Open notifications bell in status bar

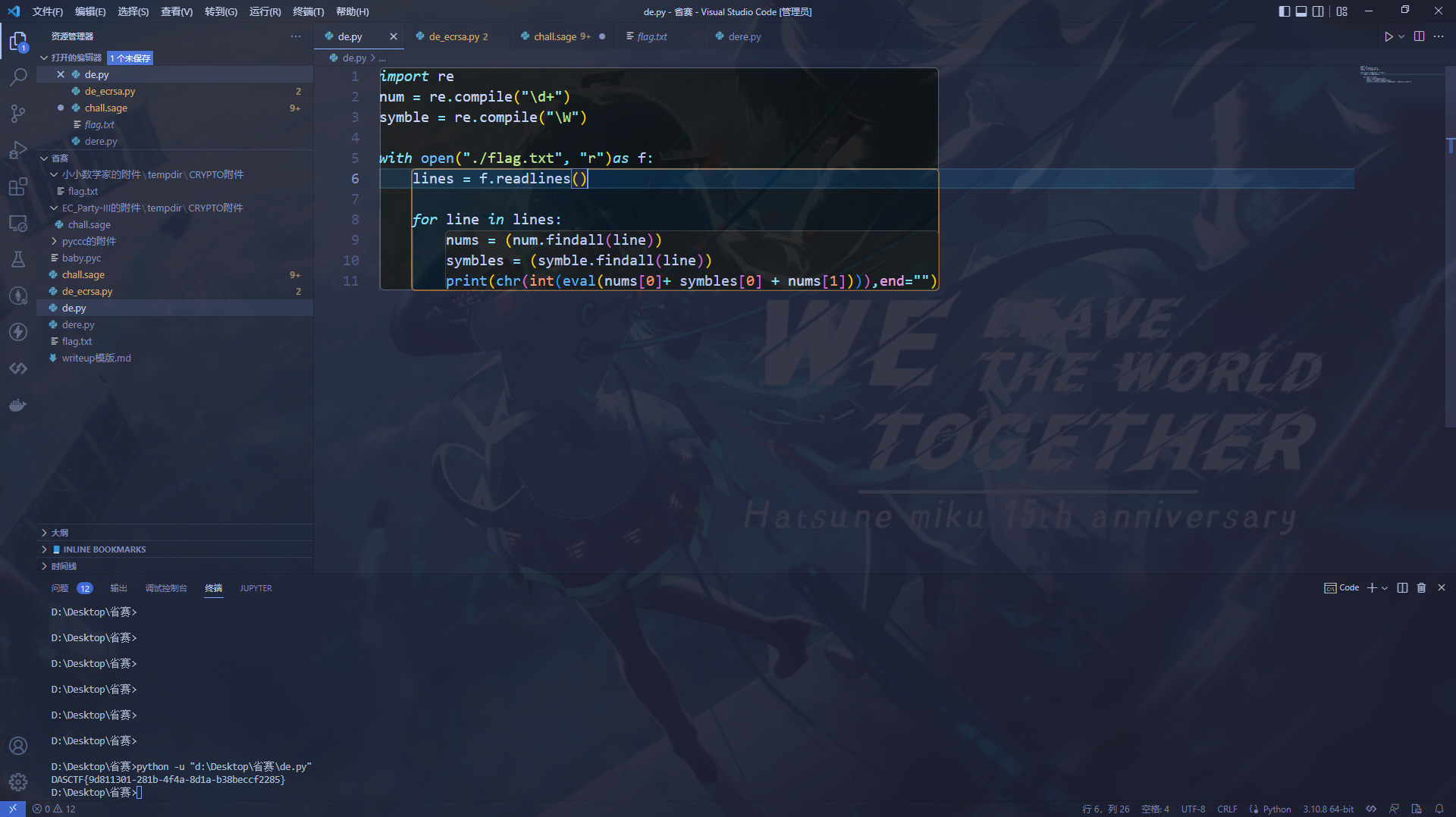[1439, 809]
